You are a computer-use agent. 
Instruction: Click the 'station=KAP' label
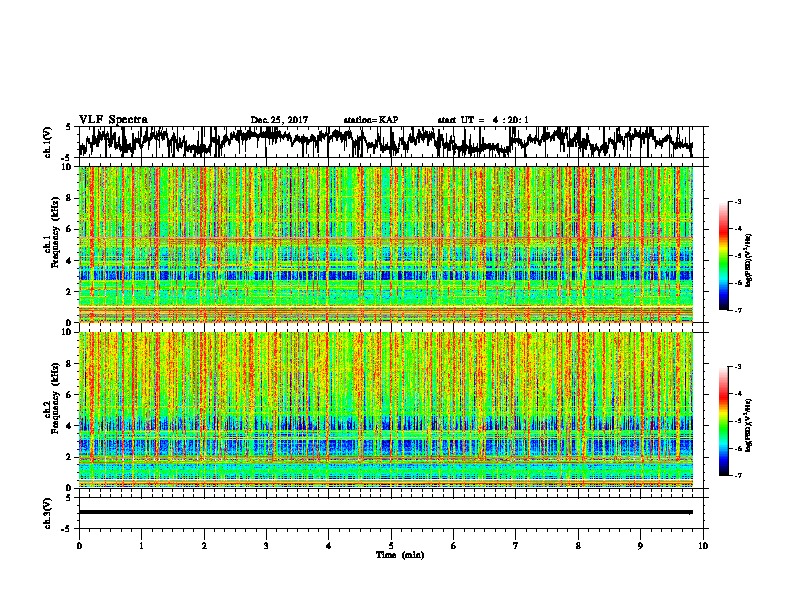click(x=371, y=120)
